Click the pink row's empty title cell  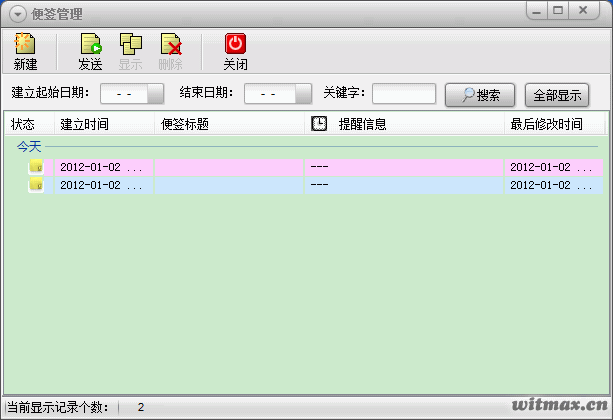229,167
